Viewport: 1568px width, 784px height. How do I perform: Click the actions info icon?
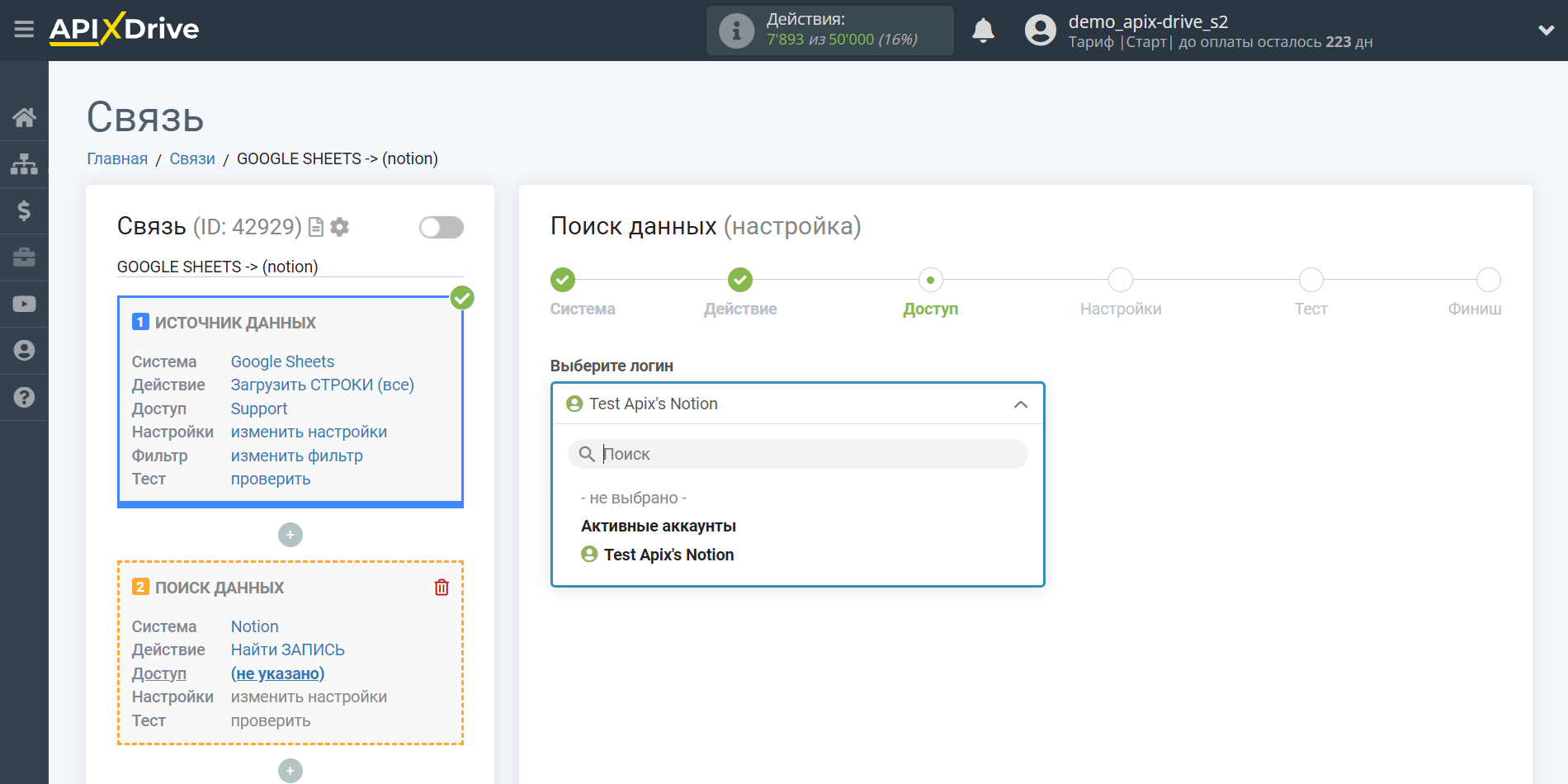736,31
